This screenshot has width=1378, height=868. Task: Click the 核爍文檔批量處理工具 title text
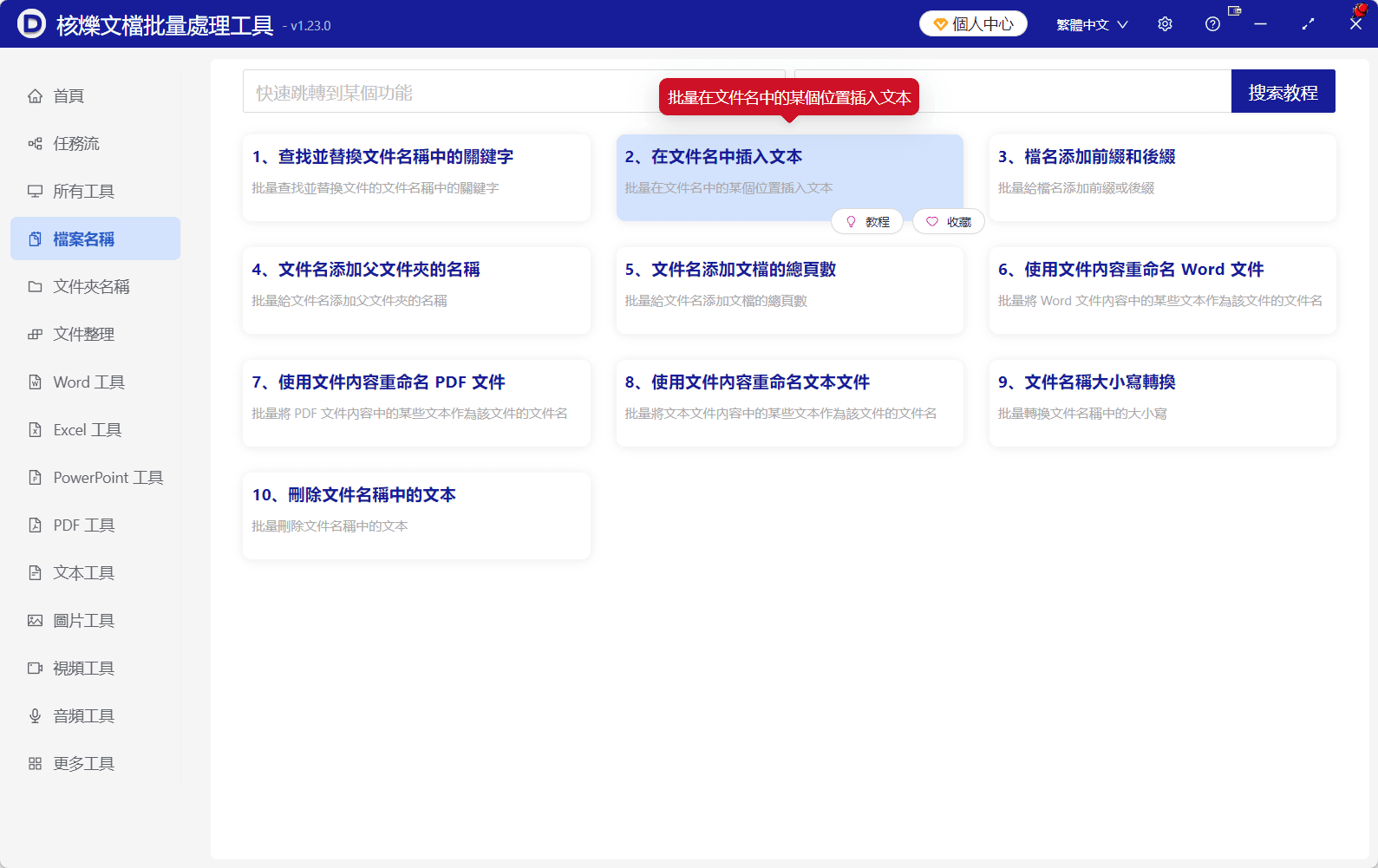coord(165,25)
